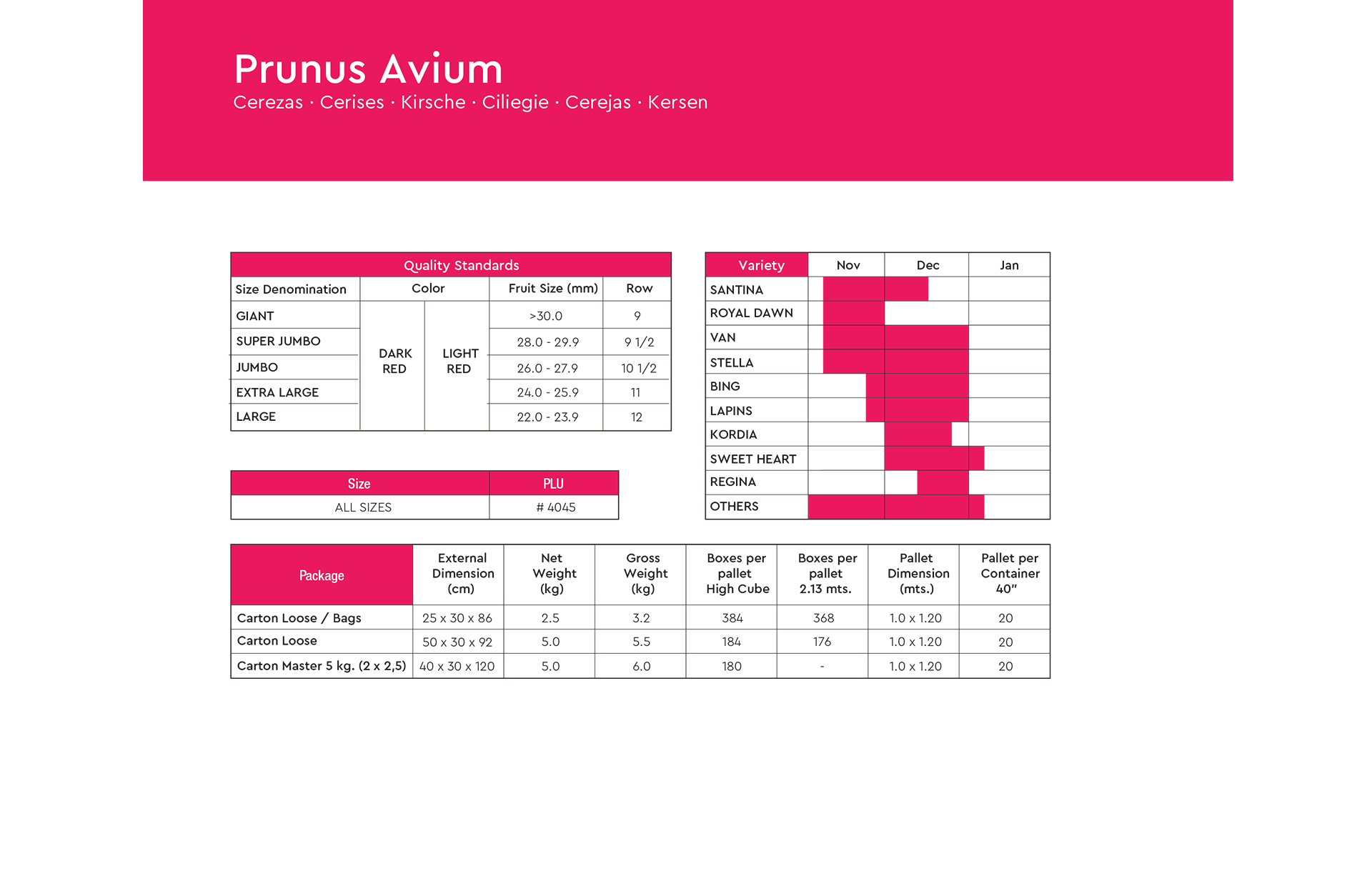Click boxes per pallet value 184
The width and height of the screenshot is (1372, 871).
[x=732, y=642]
